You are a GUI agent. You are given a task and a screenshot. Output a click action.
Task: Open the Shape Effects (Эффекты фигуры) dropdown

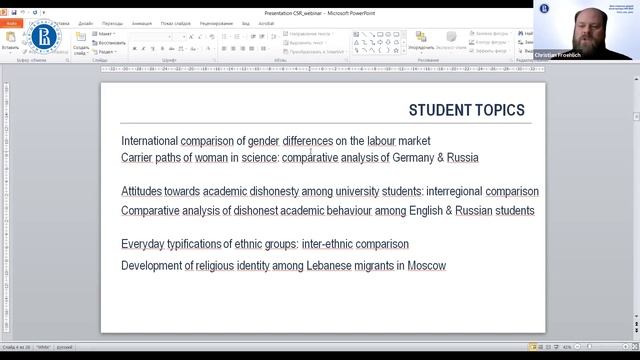pyautogui.click(x=489, y=51)
